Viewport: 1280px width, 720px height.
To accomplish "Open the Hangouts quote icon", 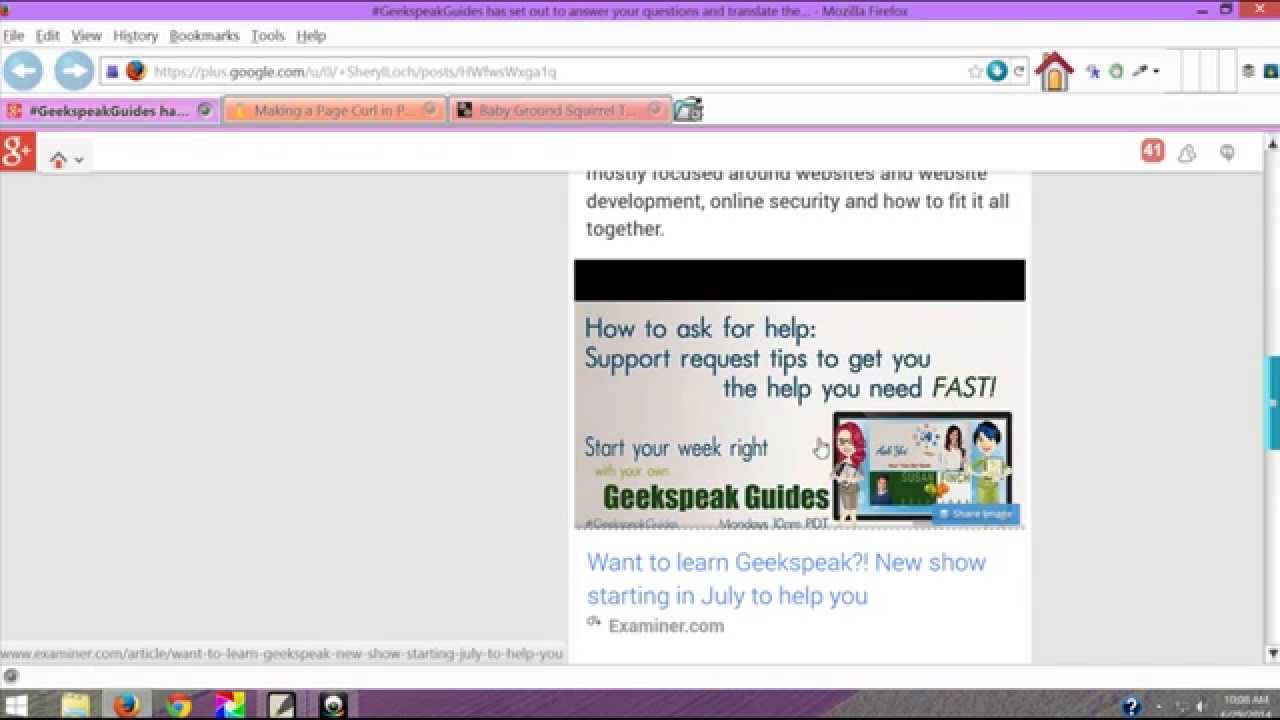I will (x=1227, y=153).
